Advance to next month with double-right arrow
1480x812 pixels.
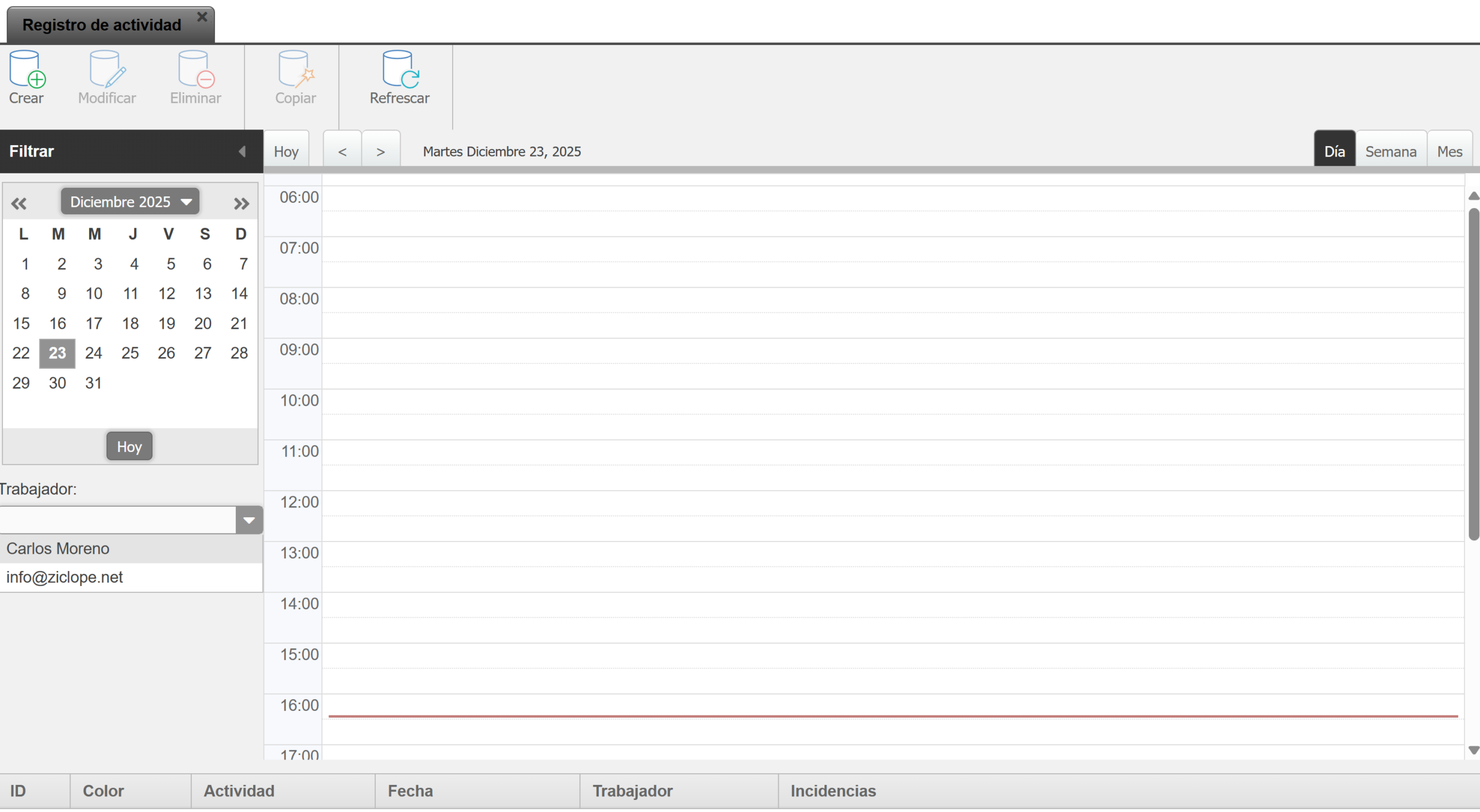point(241,203)
